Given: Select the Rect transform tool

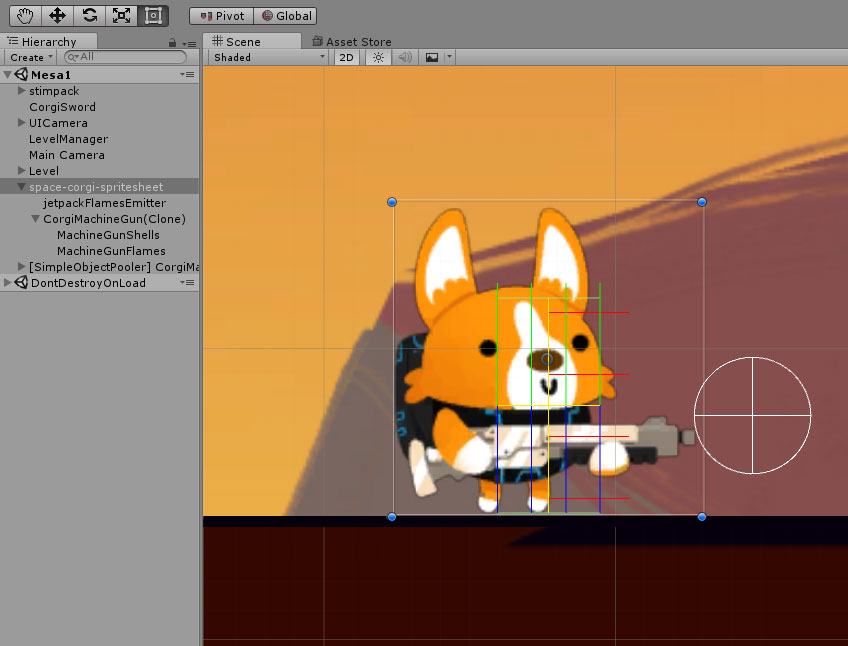Looking at the screenshot, I should 153,16.
